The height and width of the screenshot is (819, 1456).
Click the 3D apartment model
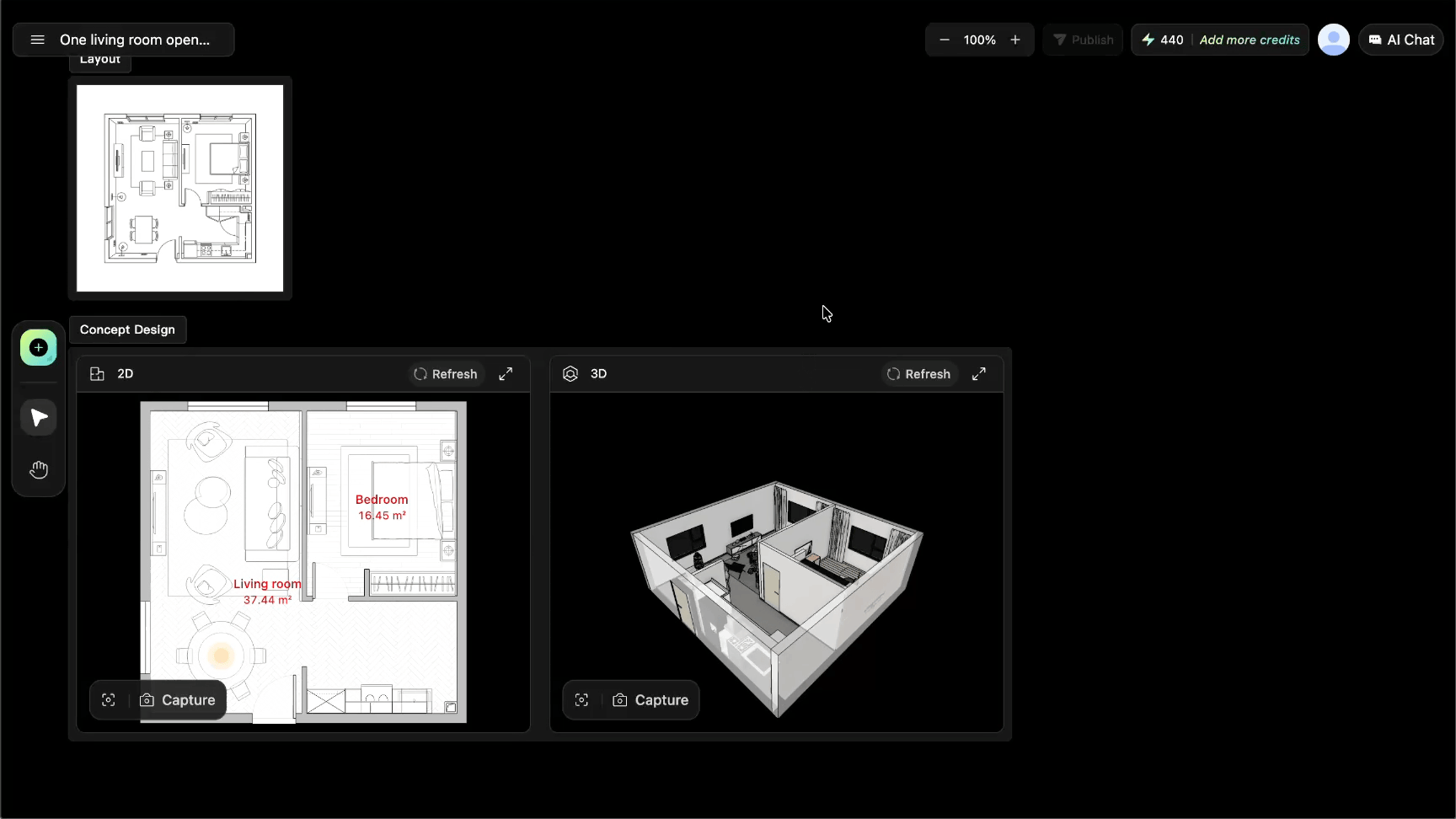tap(777, 599)
